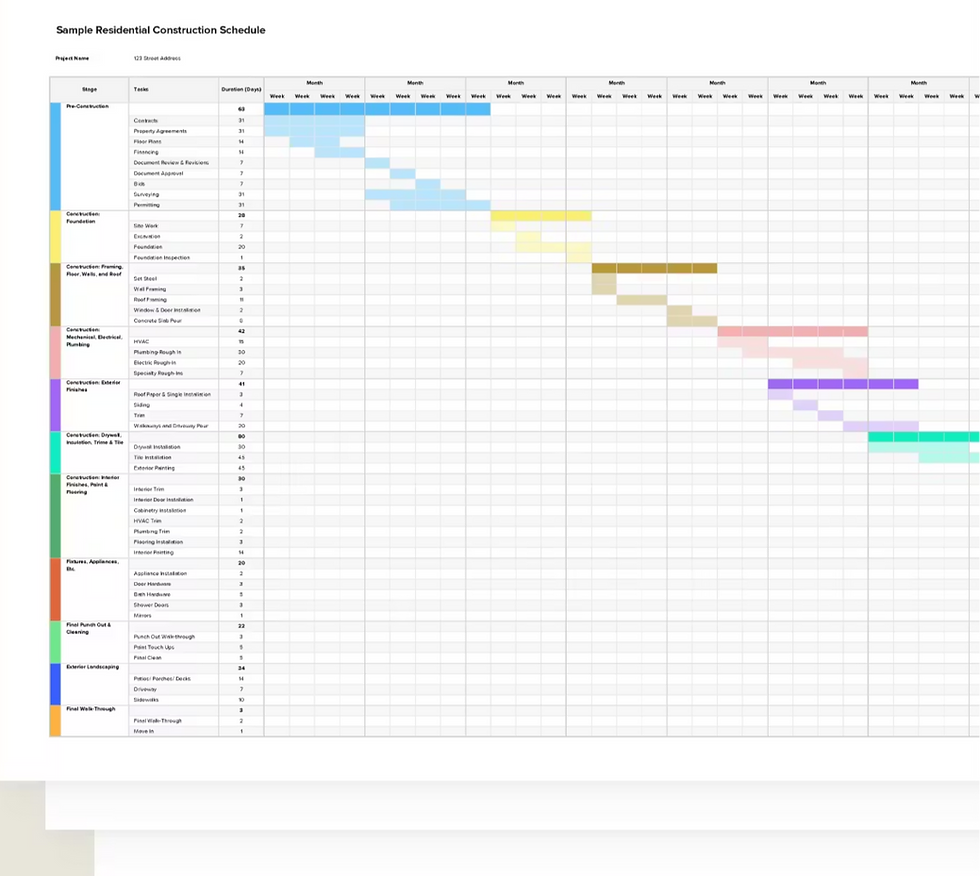Click the purple Exterior Finishes Gantt summary bar
Screen dimensions: 980x876
point(843,384)
